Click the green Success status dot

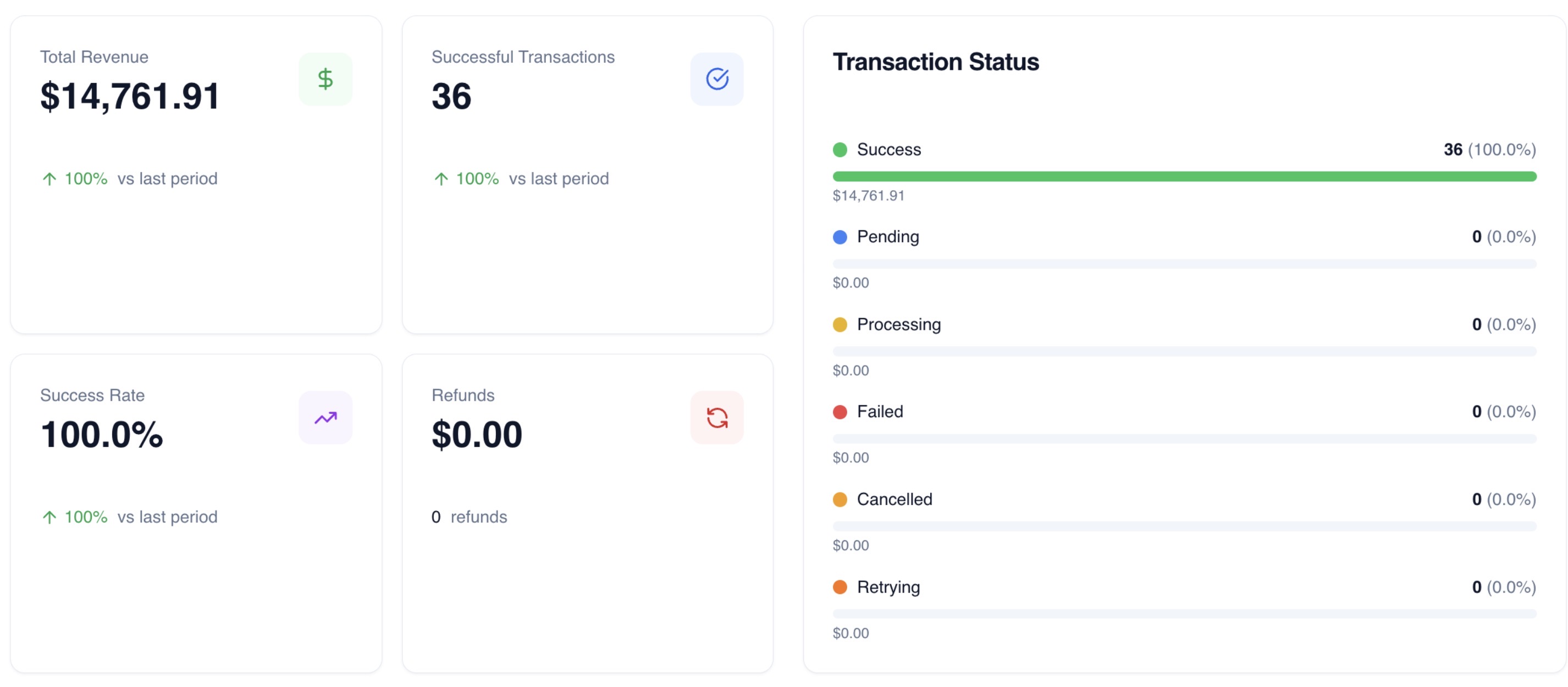pos(840,149)
